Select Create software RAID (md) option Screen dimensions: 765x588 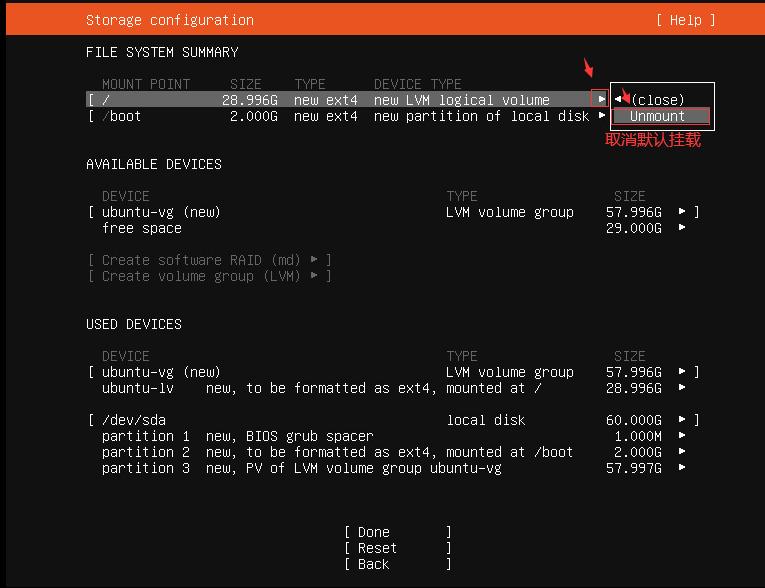point(208,260)
